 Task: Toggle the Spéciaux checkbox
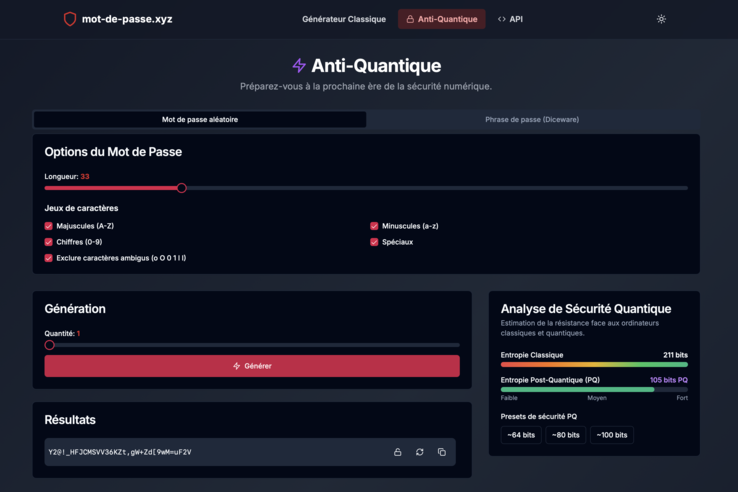(x=374, y=242)
